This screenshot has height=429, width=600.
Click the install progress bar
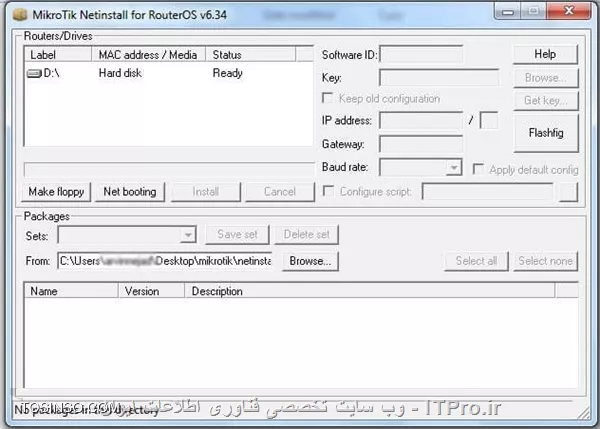pos(169,169)
